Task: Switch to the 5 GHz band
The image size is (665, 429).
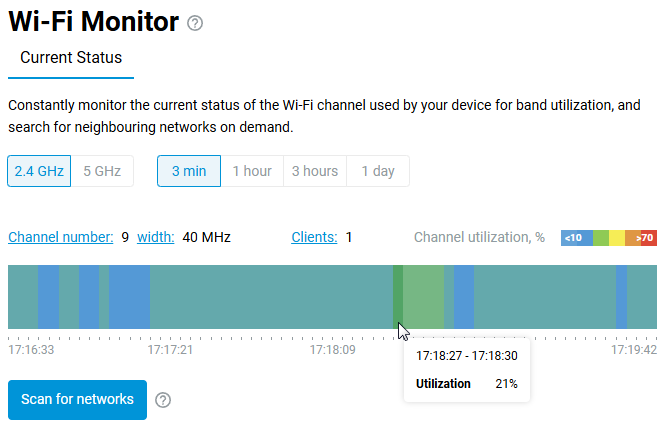Action: click(x=102, y=171)
